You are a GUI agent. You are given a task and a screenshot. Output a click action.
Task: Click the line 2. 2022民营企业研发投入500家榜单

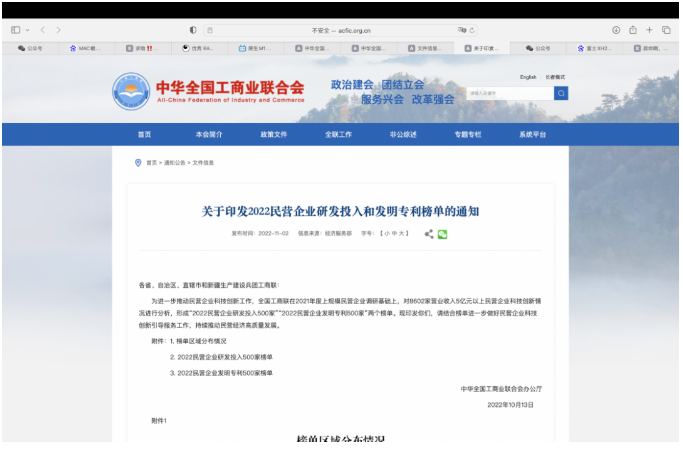click(221, 357)
